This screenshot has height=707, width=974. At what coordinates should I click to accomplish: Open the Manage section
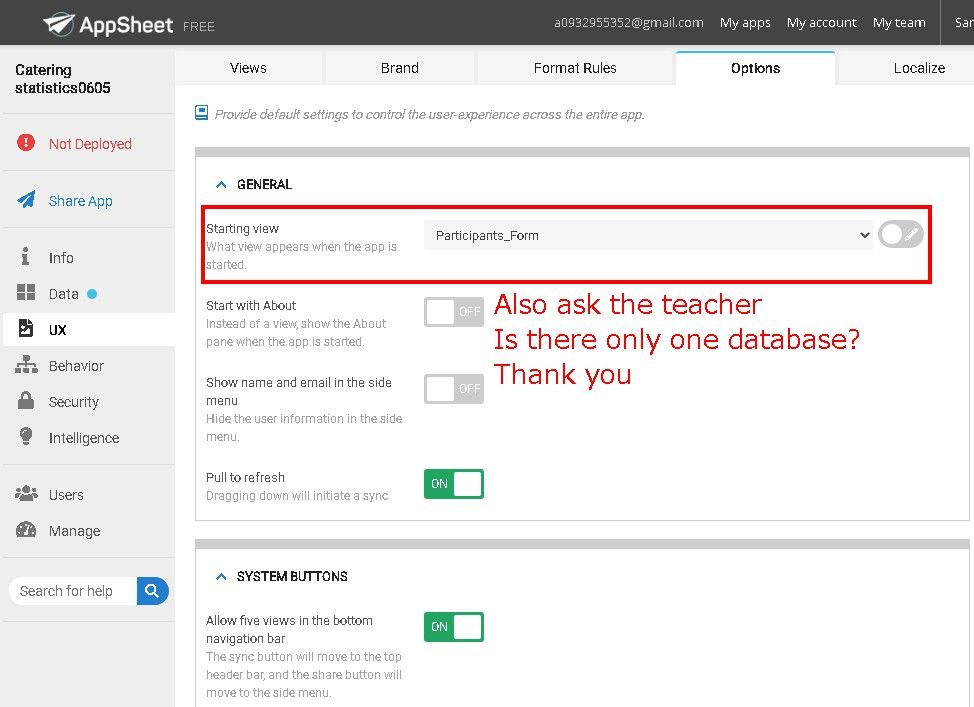[x=75, y=531]
